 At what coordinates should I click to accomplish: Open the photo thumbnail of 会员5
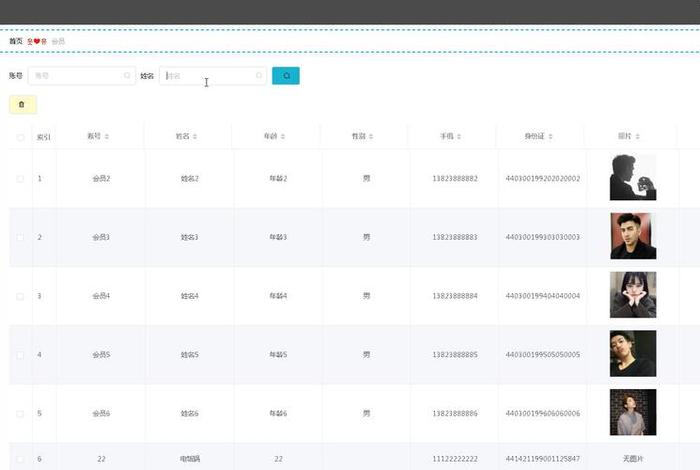[x=633, y=354]
